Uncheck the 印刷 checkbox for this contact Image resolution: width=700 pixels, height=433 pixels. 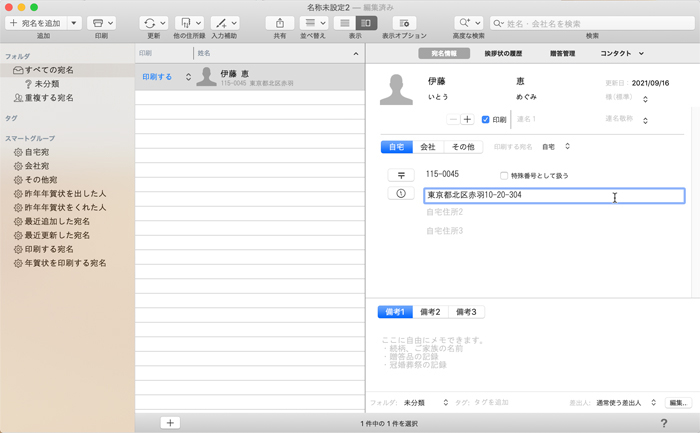click(x=486, y=120)
